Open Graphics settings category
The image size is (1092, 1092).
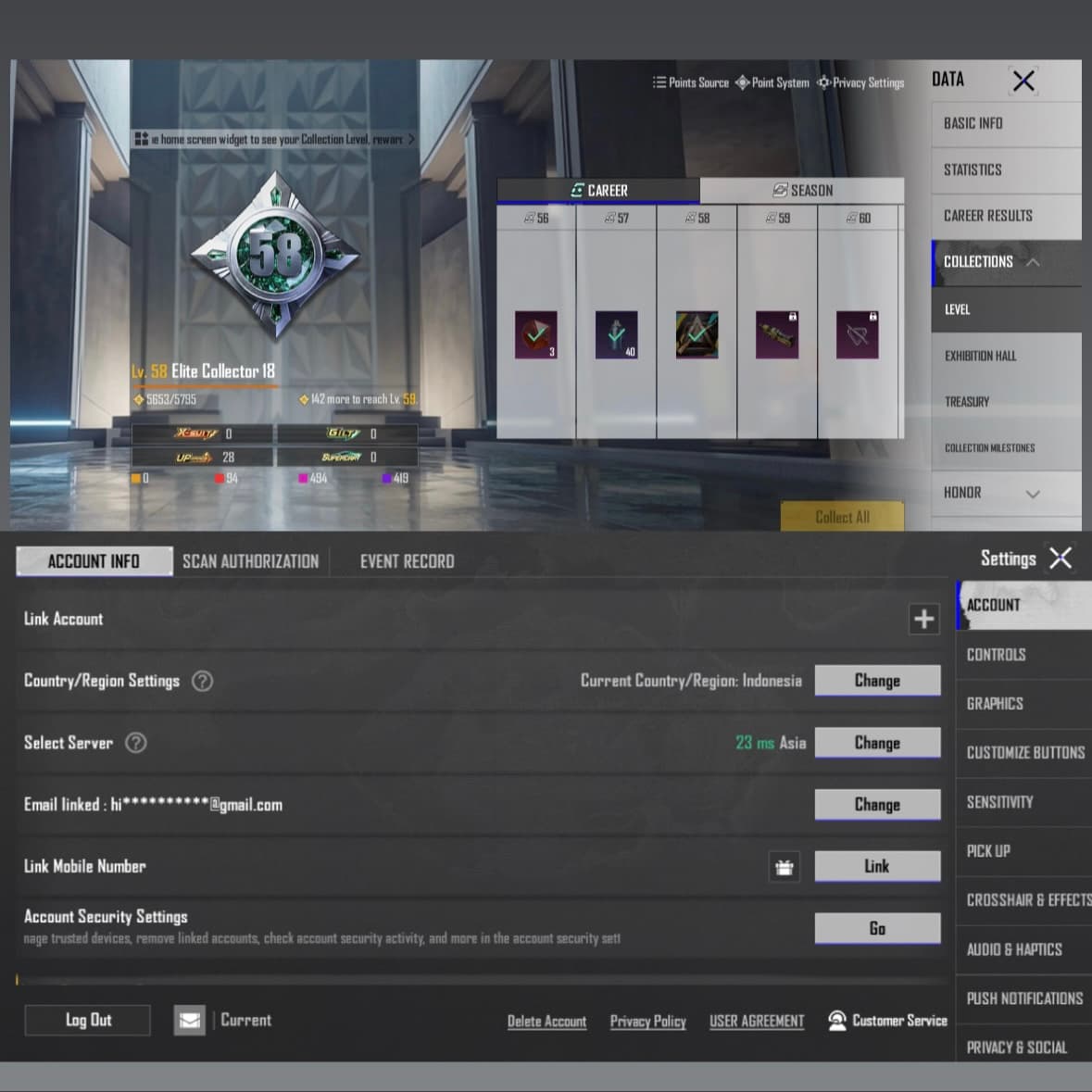(x=1023, y=704)
